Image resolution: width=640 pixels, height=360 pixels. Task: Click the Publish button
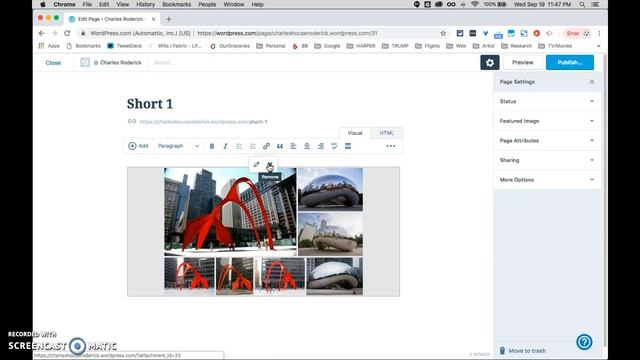click(x=570, y=62)
